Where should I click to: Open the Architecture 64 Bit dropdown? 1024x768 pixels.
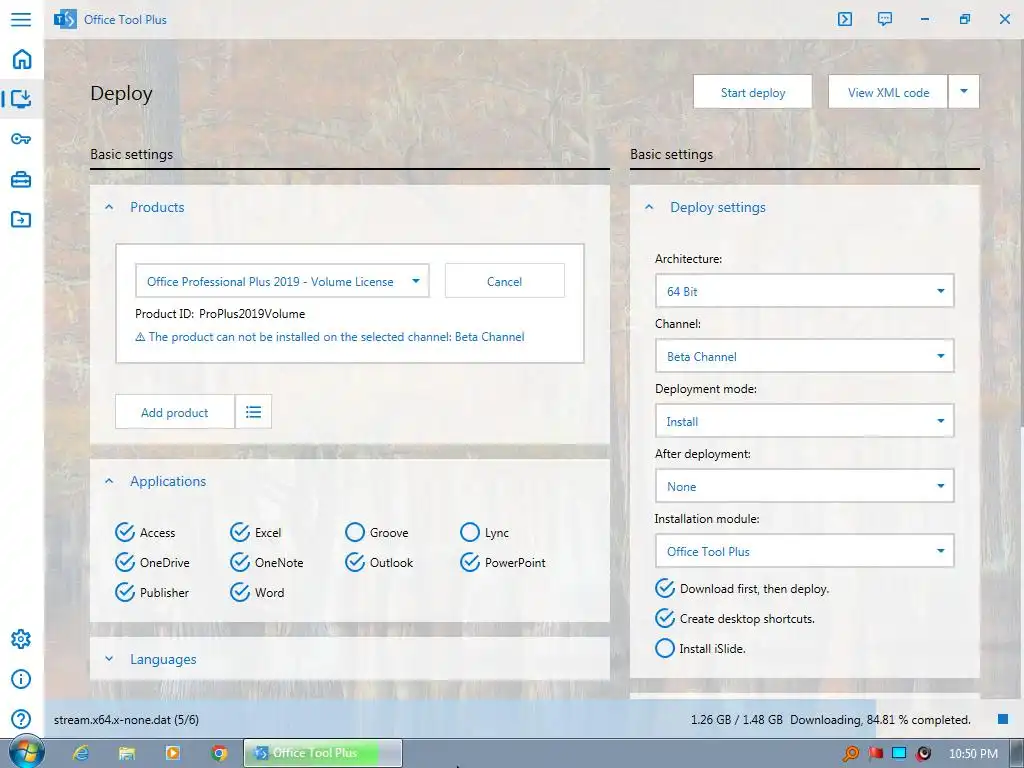click(805, 291)
